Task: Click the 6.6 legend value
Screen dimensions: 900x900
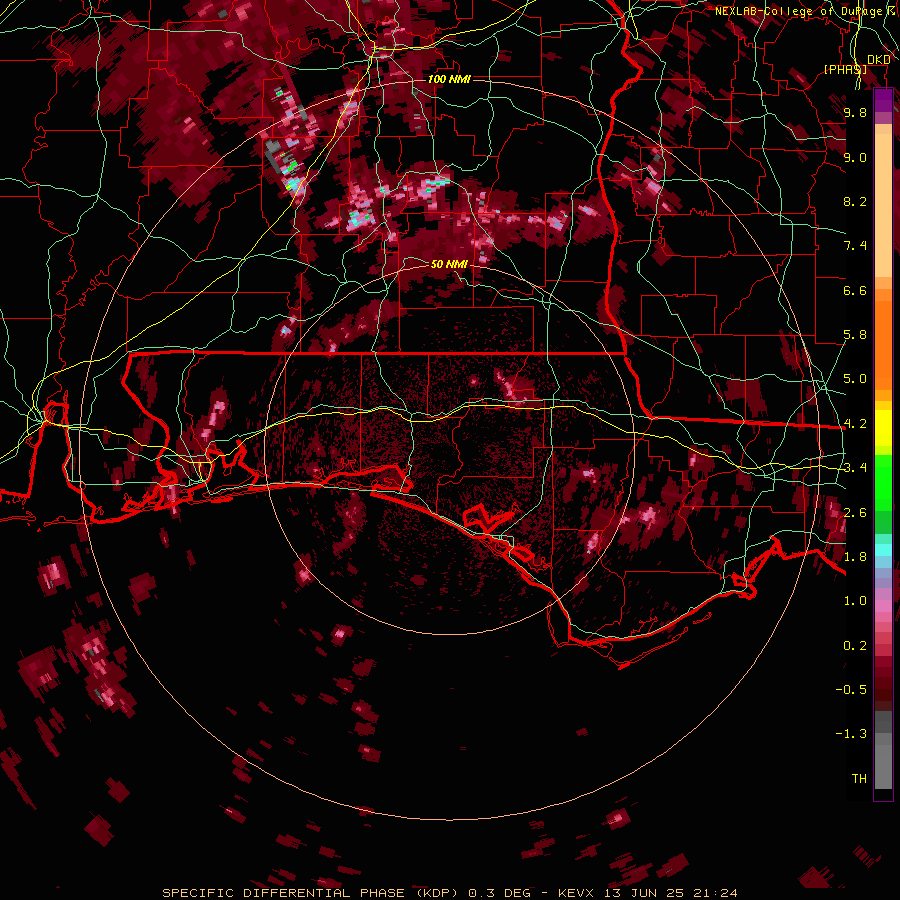Action: (x=855, y=290)
